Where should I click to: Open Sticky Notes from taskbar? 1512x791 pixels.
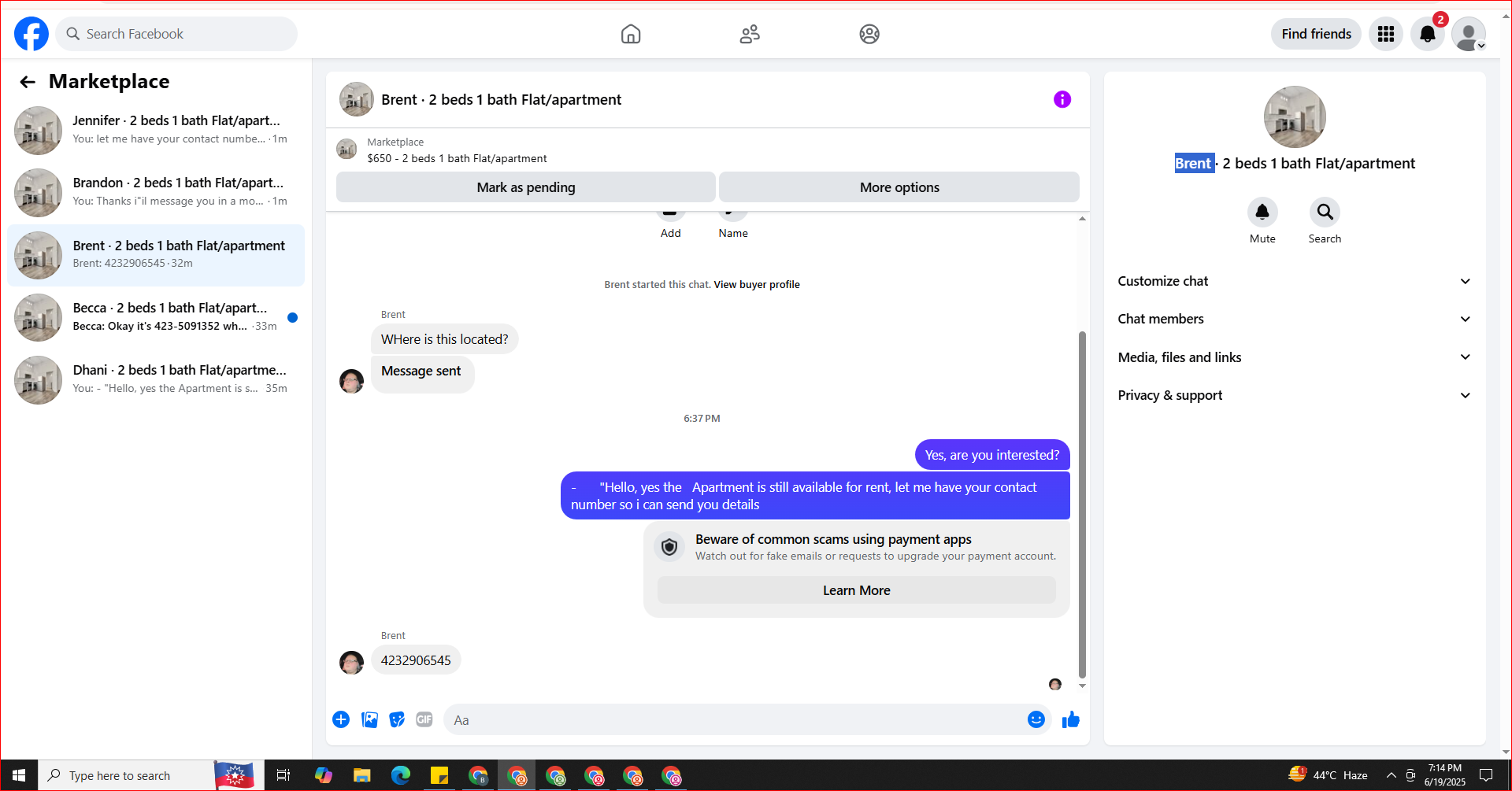pos(439,775)
